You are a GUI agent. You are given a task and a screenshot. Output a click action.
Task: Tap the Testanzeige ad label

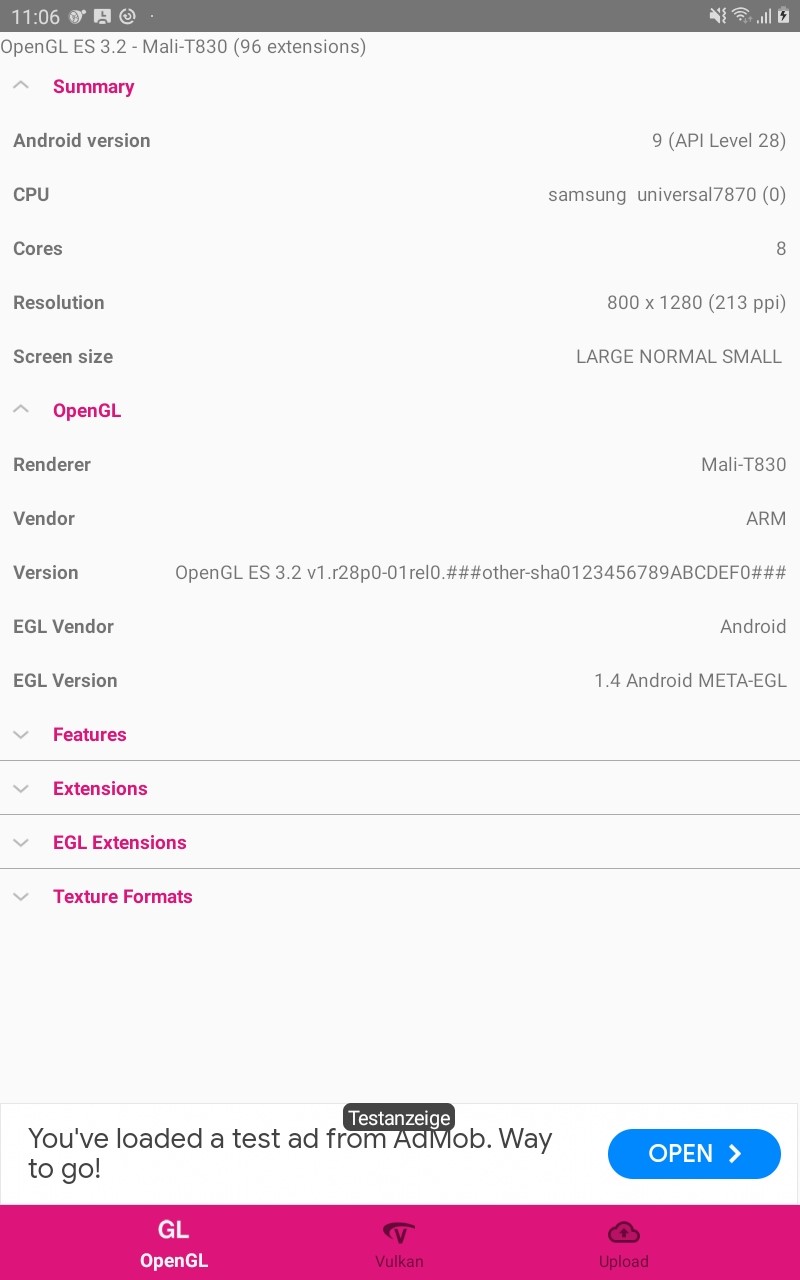[x=399, y=1117]
